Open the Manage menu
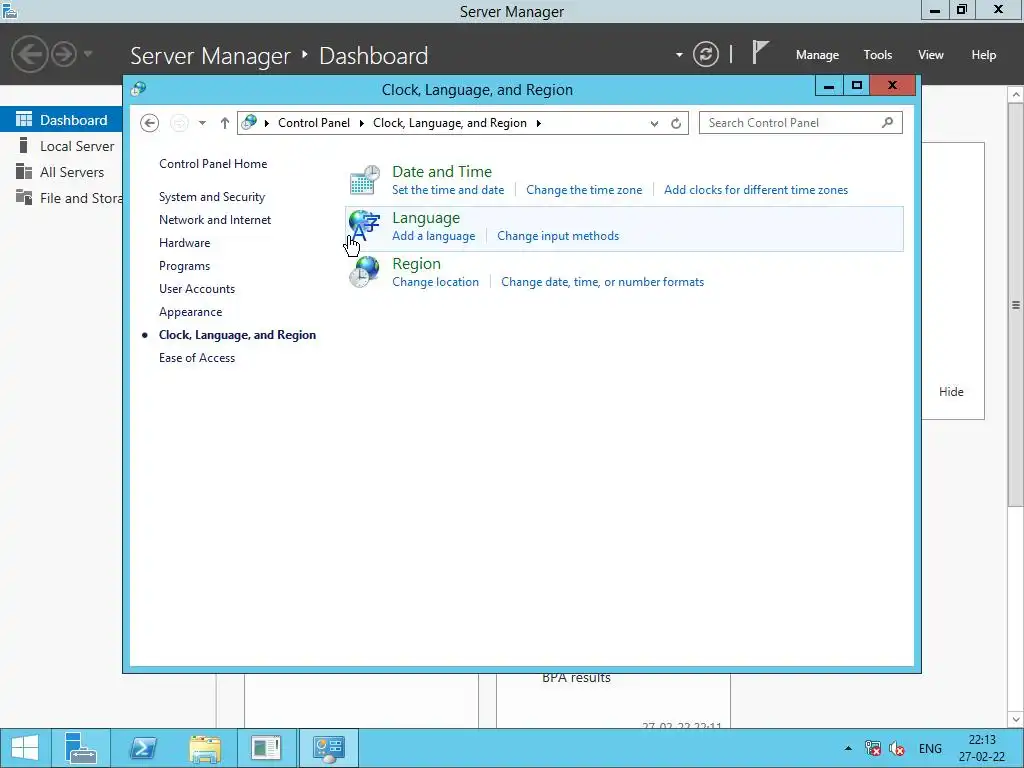The height and width of the screenshot is (768, 1024). pyautogui.click(x=817, y=55)
